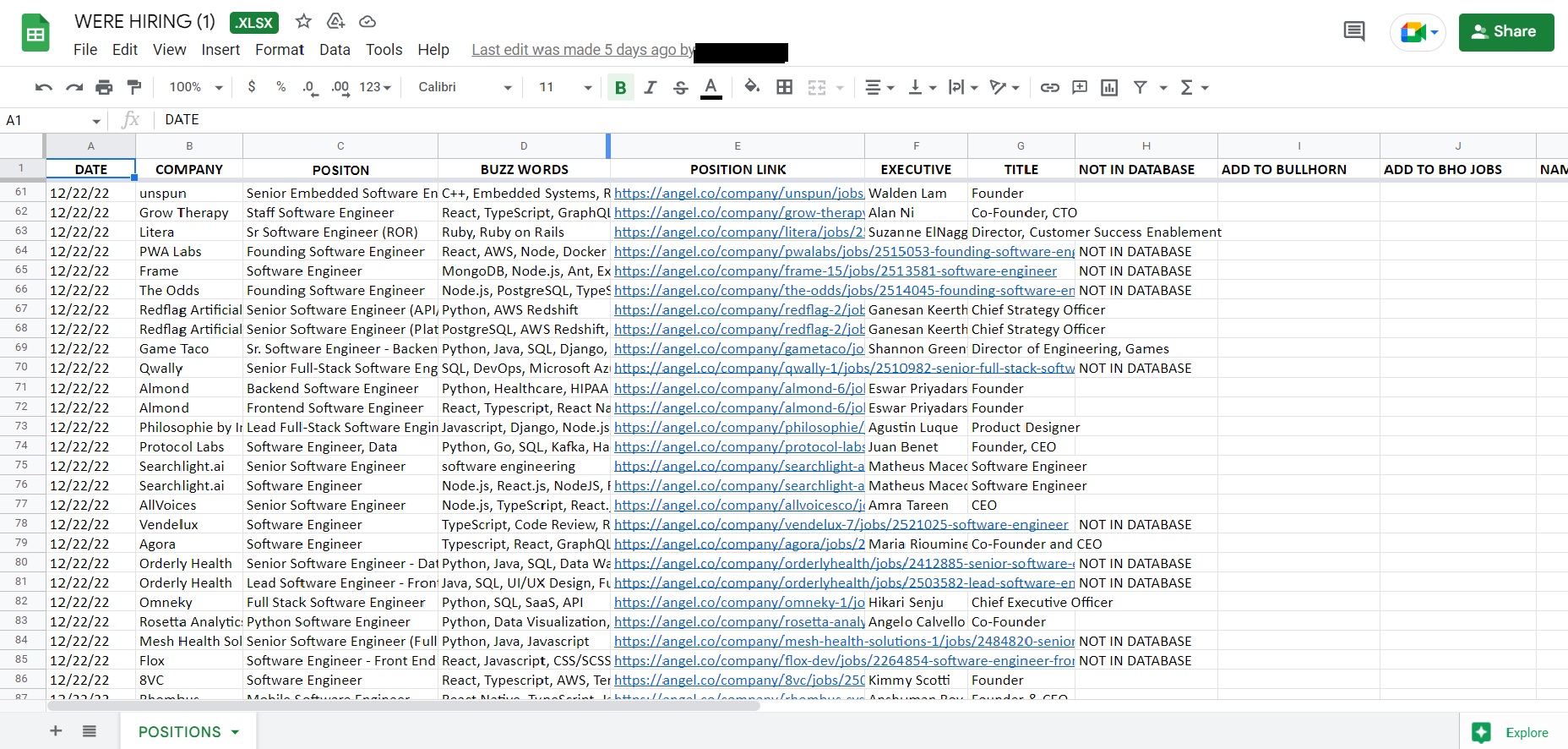The image size is (1568, 749).
Task: Click the move to Drive icon
Action: [335, 21]
